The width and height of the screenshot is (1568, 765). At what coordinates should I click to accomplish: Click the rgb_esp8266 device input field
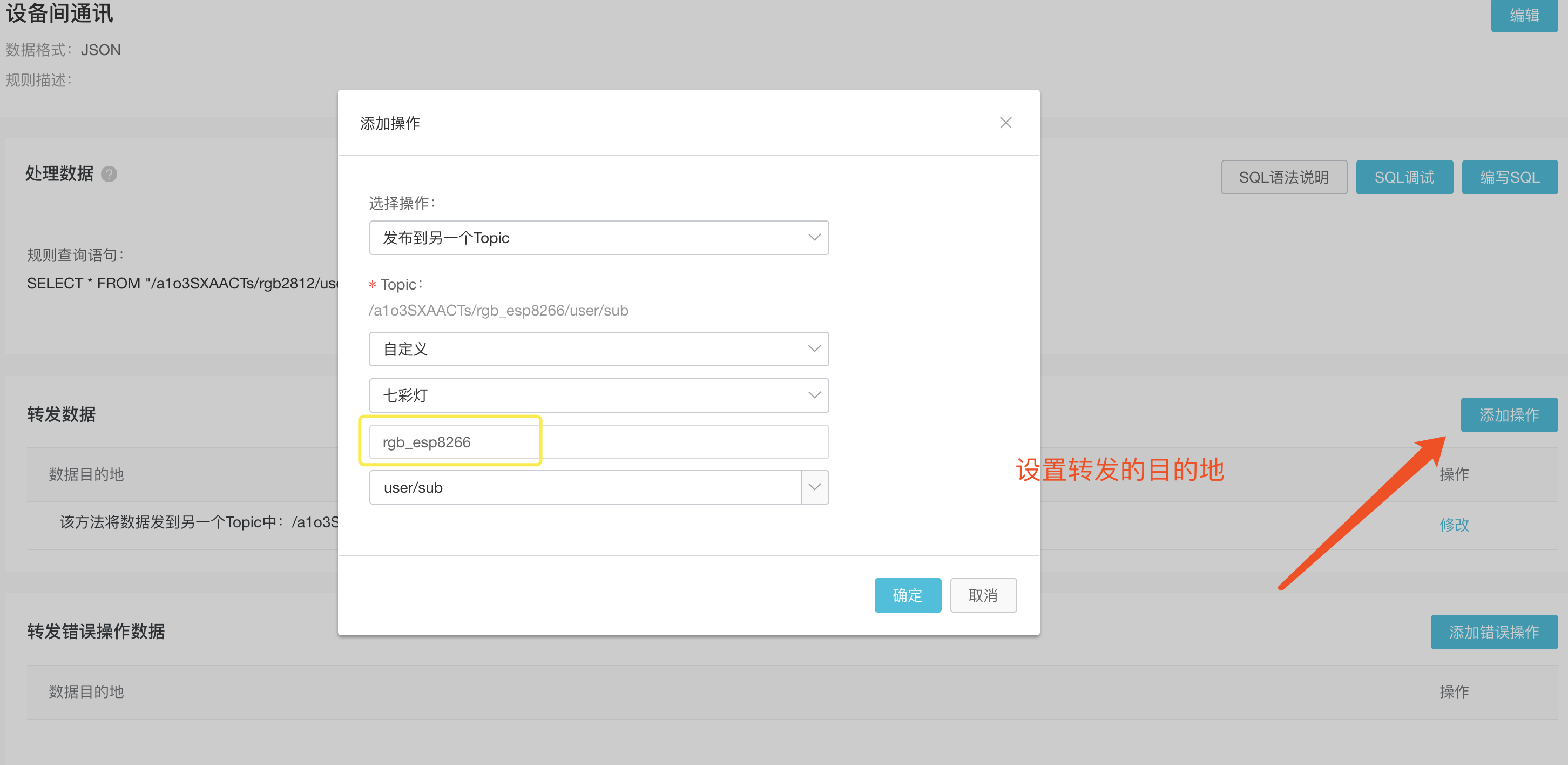[598, 442]
